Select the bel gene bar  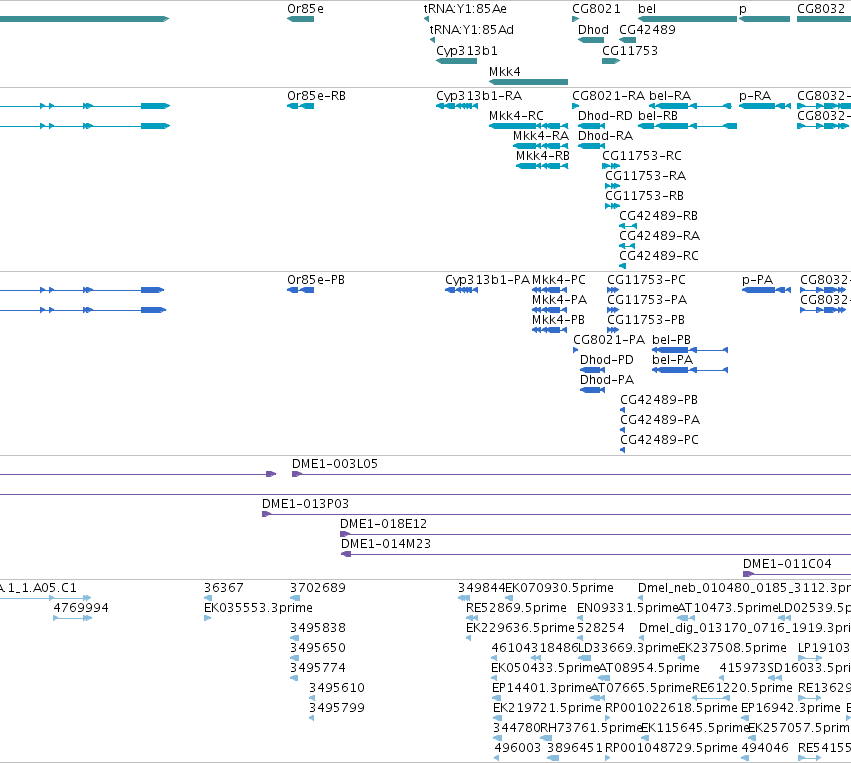pyautogui.click(x=687, y=19)
